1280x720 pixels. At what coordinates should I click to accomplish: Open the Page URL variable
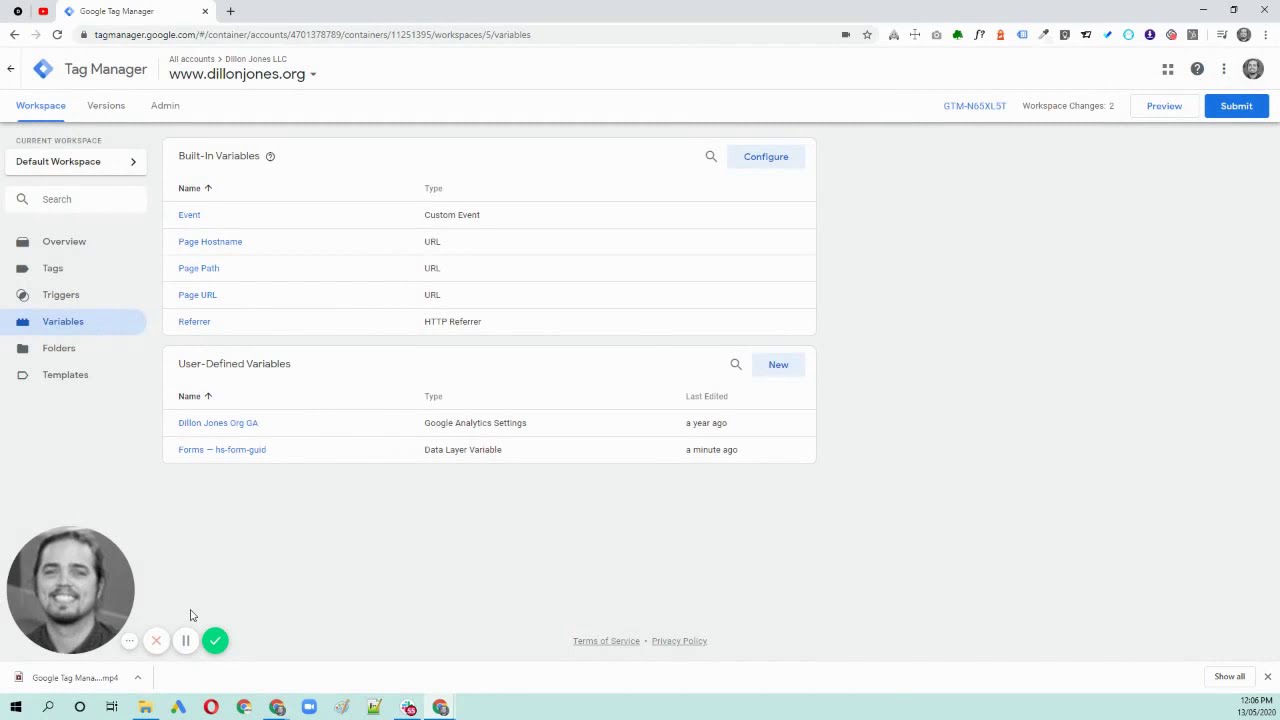pyautogui.click(x=197, y=295)
